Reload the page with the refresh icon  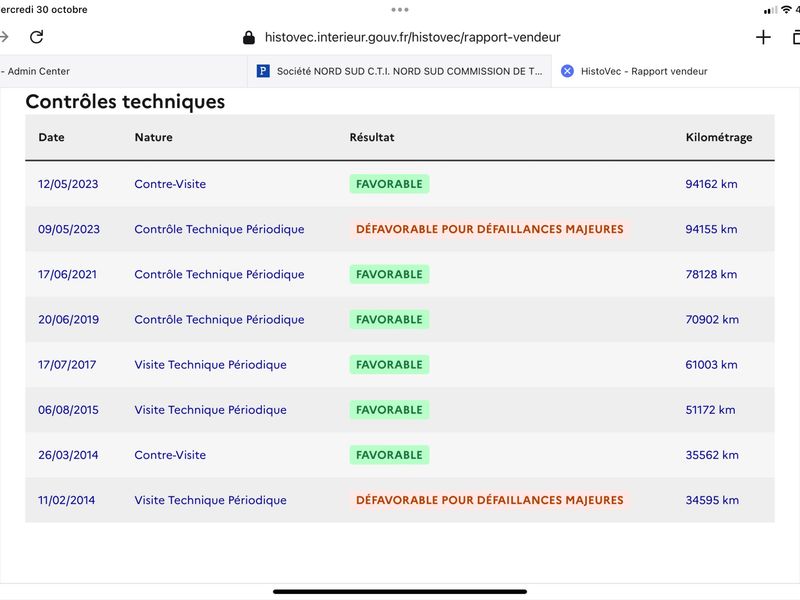[x=36, y=37]
